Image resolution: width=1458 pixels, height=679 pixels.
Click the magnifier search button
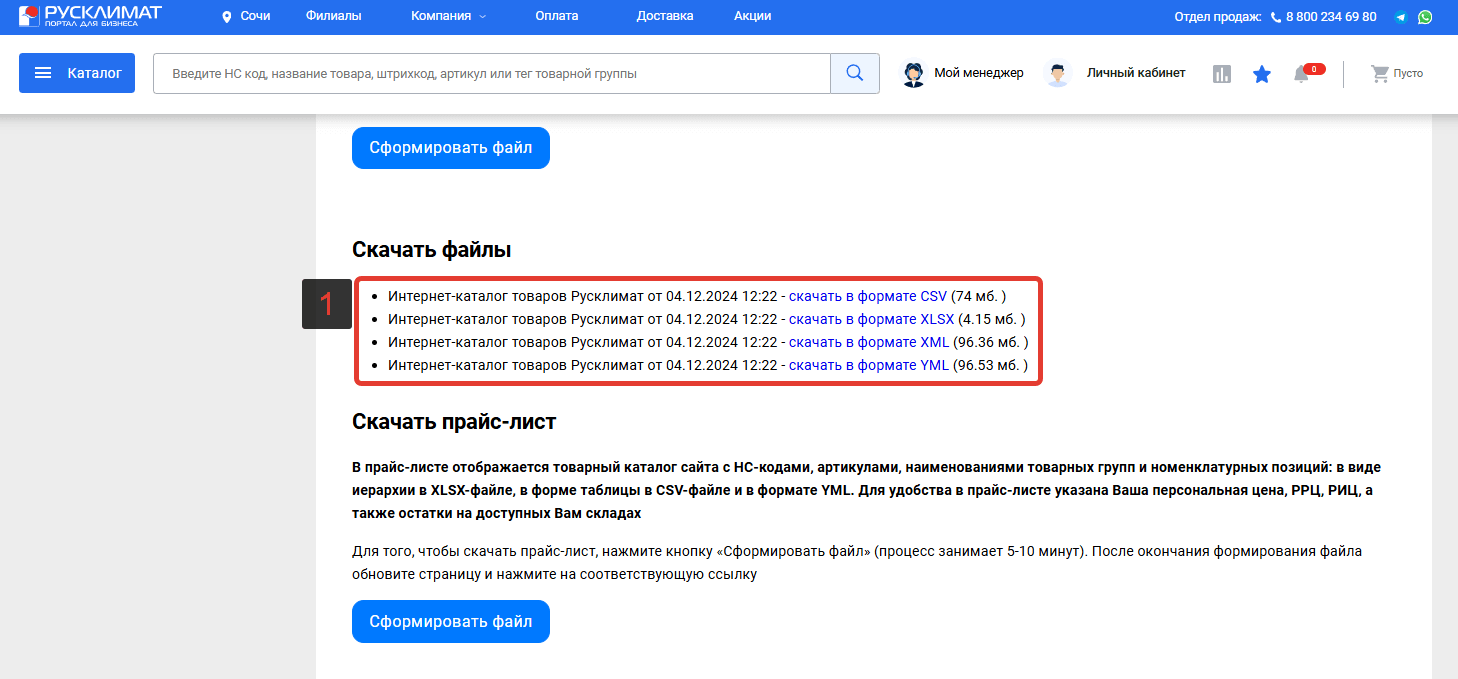pyautogui.click(x=855, y=73)
